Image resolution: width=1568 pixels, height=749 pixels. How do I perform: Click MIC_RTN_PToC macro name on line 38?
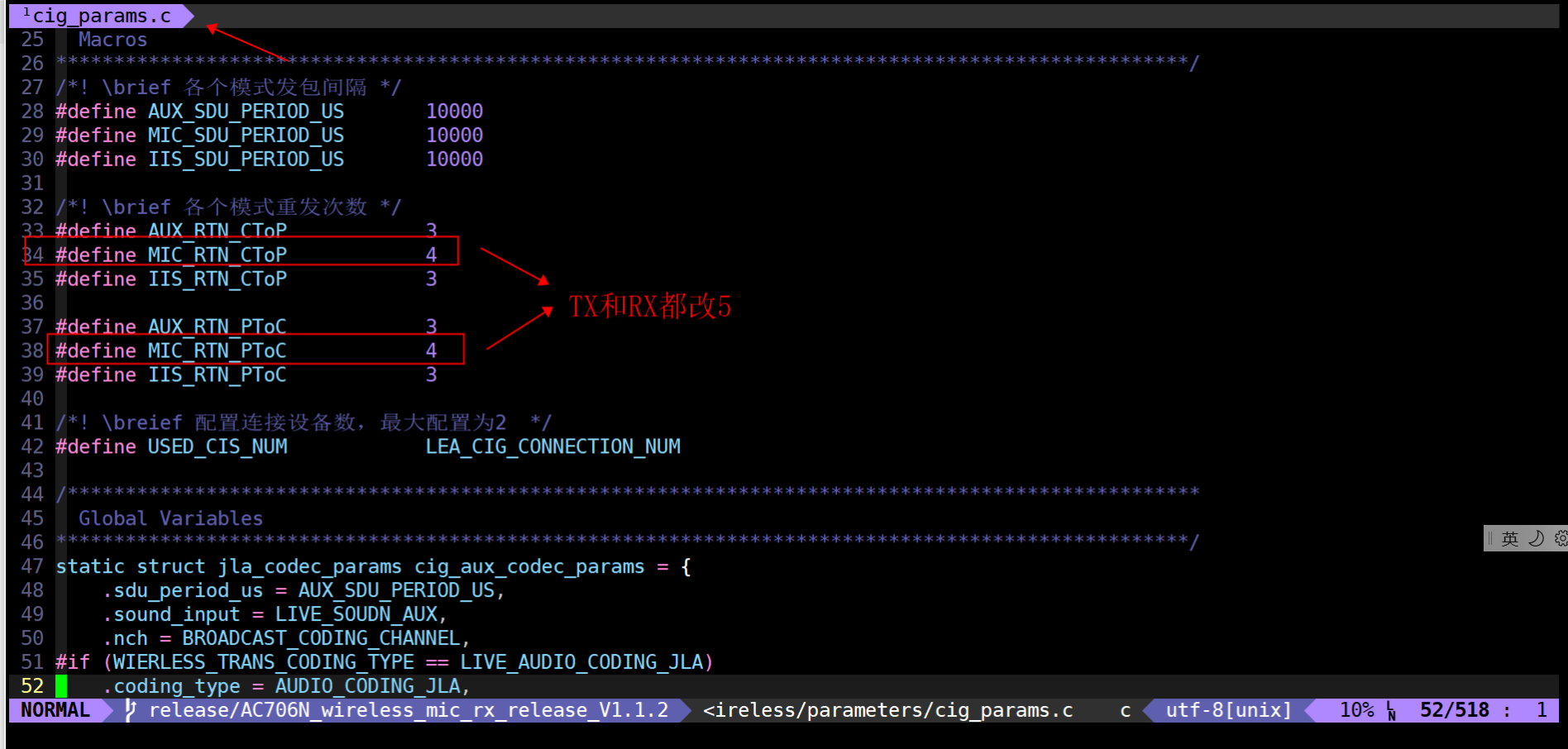coord(218,351)
